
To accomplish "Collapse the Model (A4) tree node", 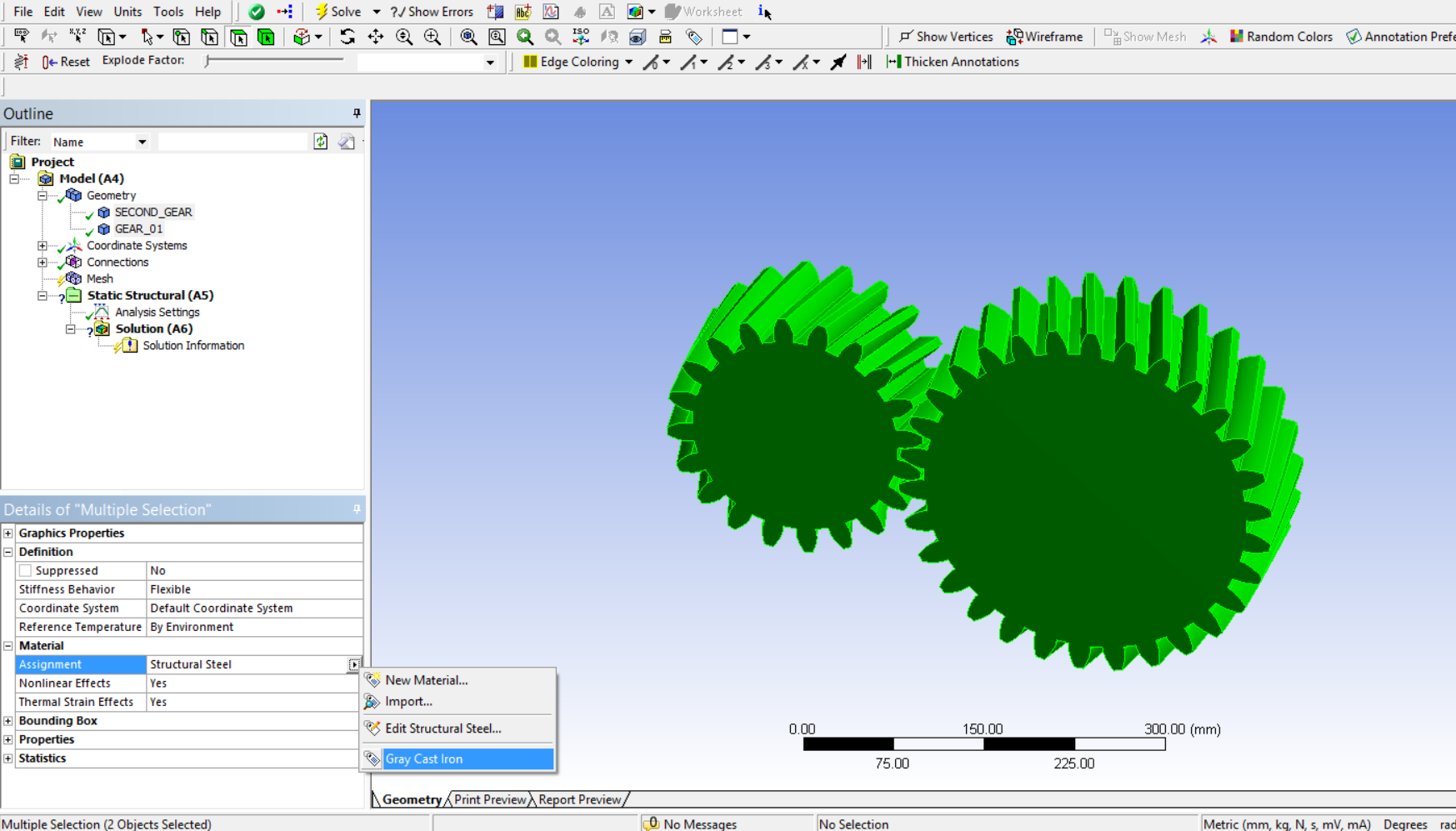I will [x=14, y=178].
